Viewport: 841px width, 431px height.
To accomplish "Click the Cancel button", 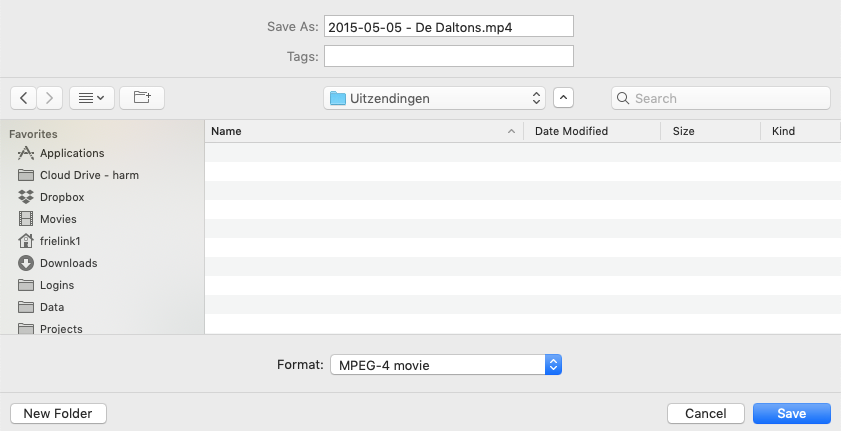I will click(706, 413).
